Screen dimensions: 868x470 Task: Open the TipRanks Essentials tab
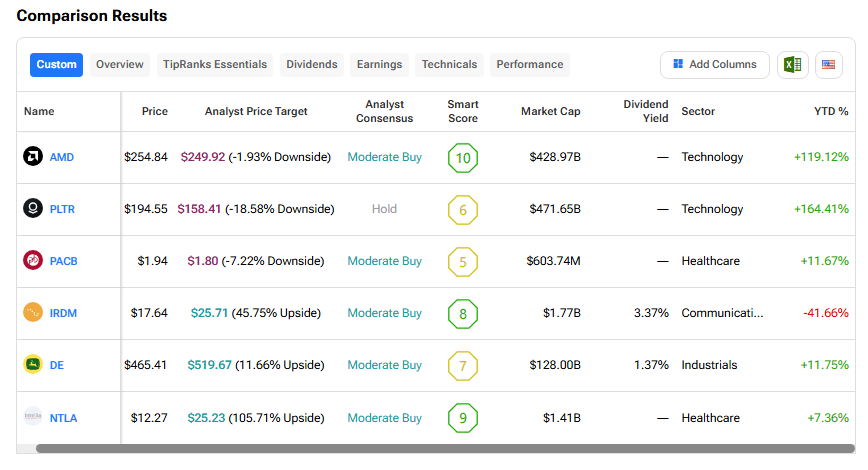coord(215,65)
